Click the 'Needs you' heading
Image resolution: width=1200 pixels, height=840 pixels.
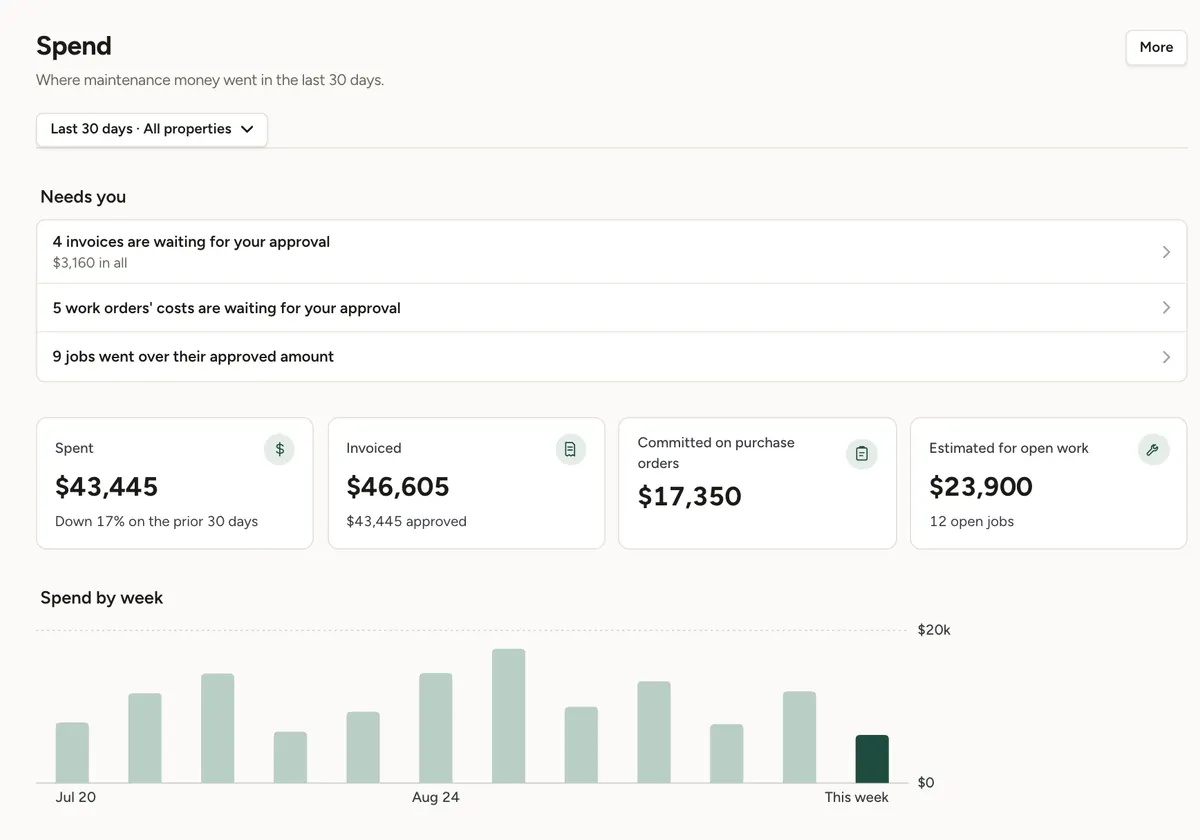[83, 197]
